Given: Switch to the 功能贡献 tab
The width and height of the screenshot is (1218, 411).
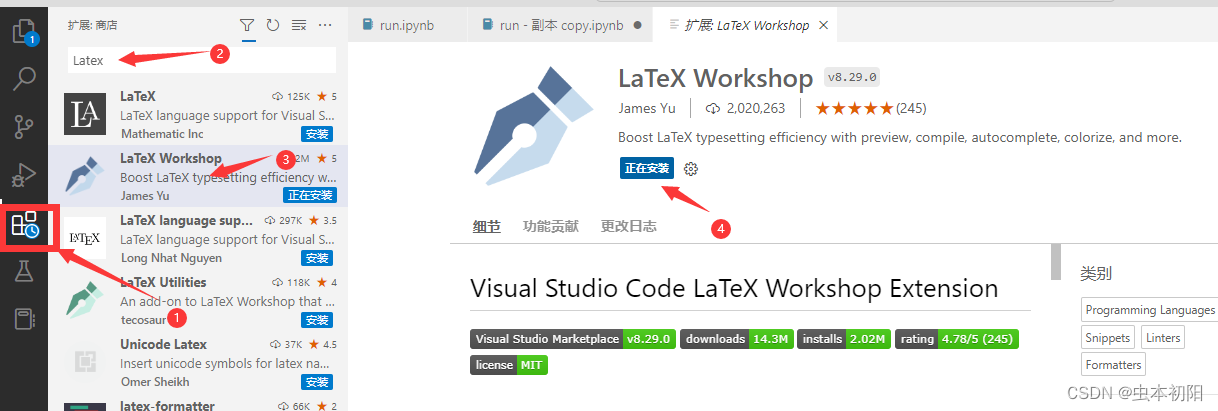Looking at the screenshot, I should click(550, 226).
